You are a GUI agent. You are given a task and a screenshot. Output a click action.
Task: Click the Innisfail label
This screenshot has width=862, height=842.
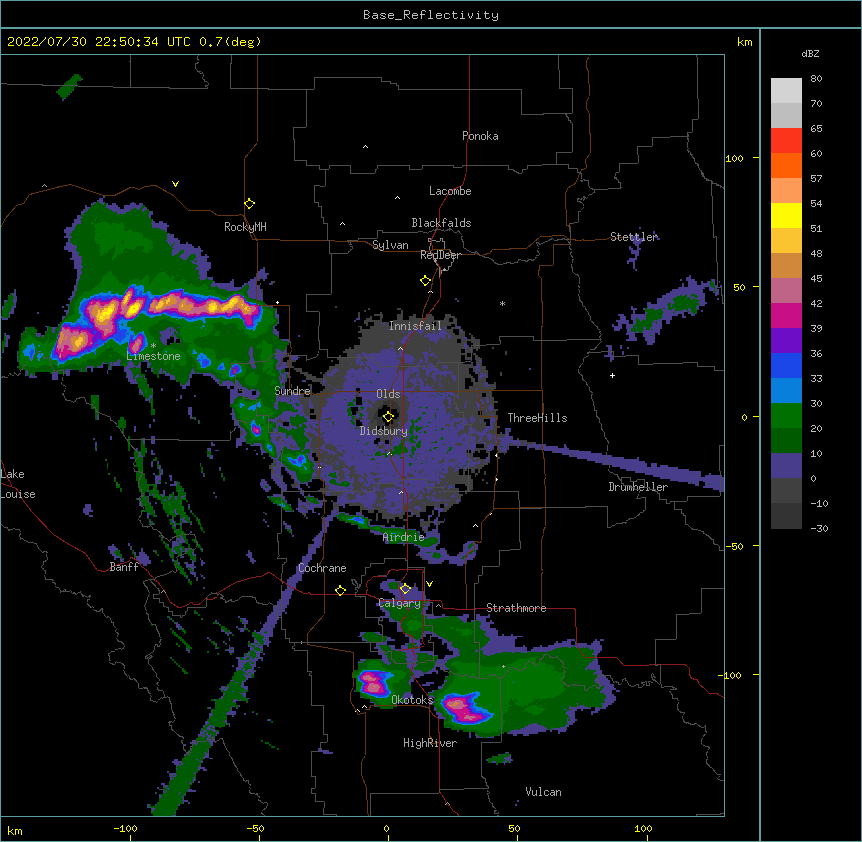(416, 326)
